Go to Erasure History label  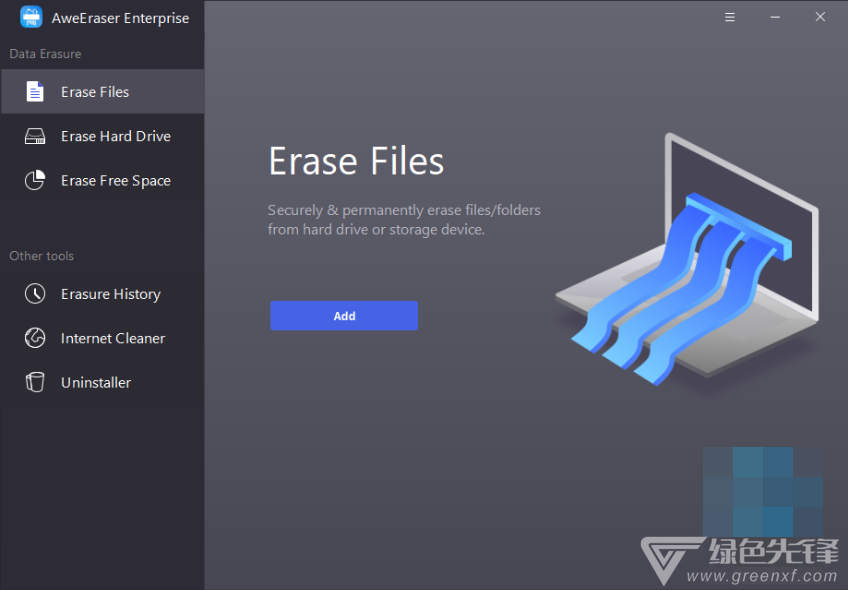111,294
